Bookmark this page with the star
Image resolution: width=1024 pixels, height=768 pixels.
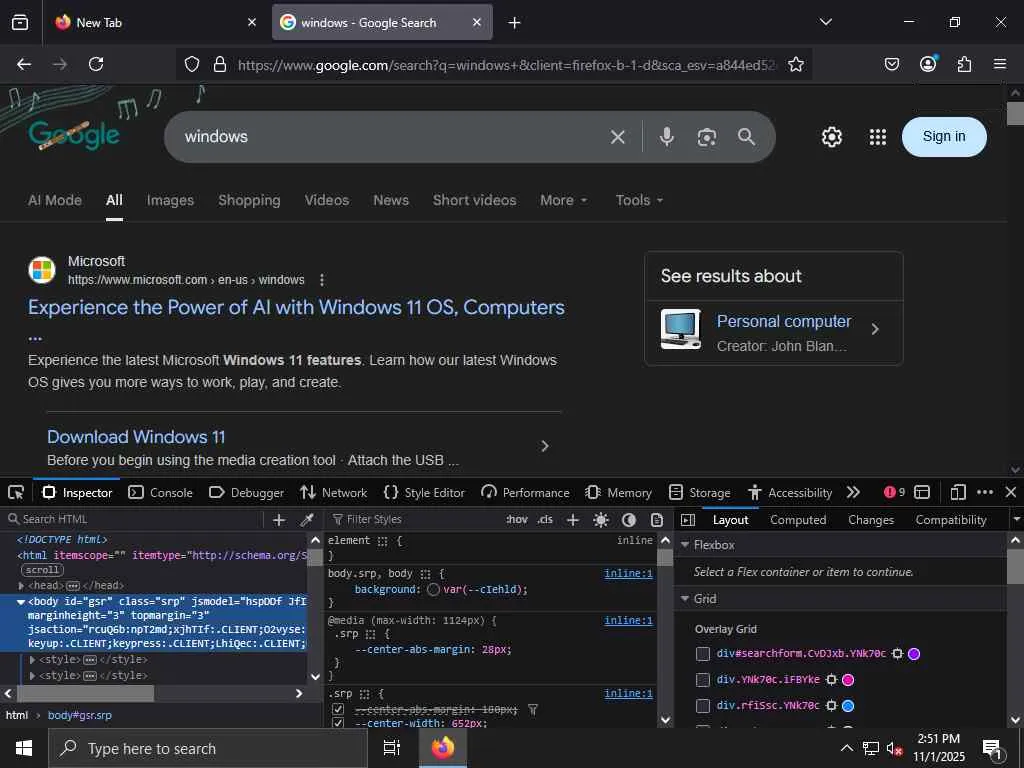click(795, 64)
